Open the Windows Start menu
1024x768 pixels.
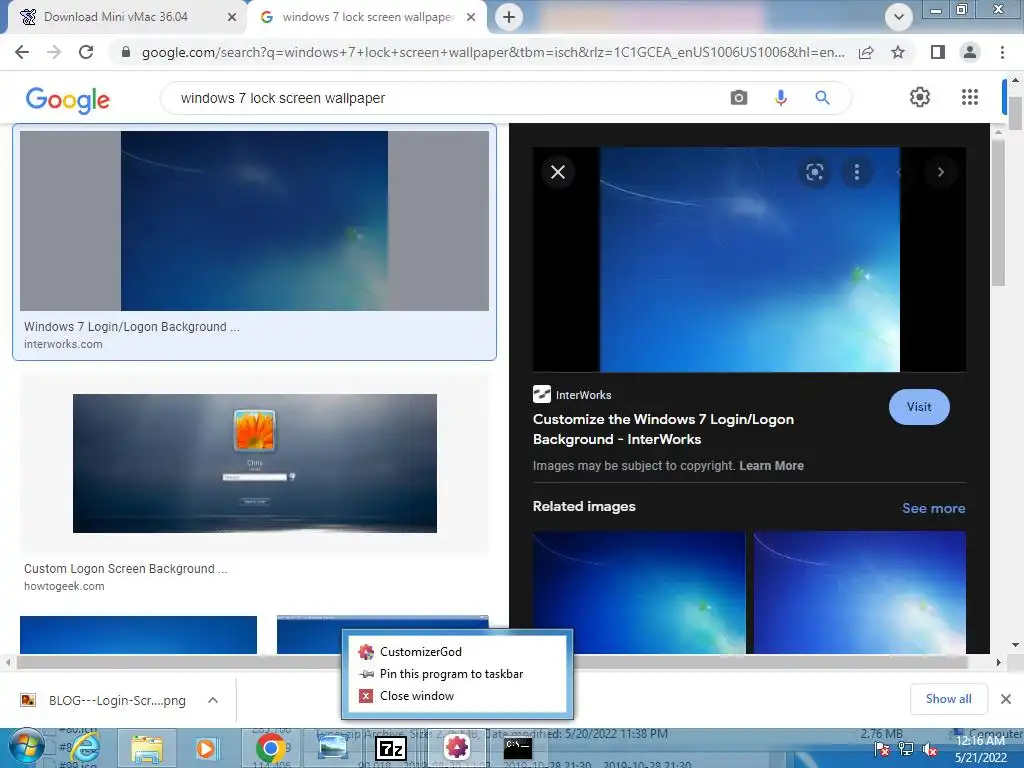pyautogui.click(x=26, y=748)
